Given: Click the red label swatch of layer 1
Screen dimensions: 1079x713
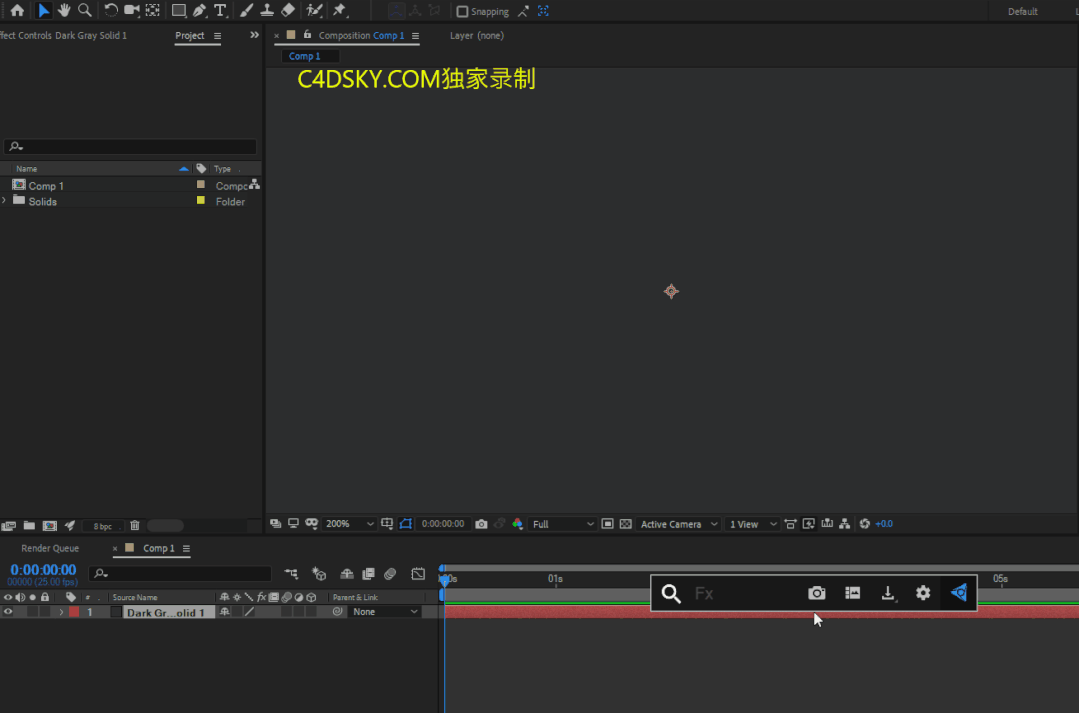Looking at the screenshot, I should tap(74, 612).
